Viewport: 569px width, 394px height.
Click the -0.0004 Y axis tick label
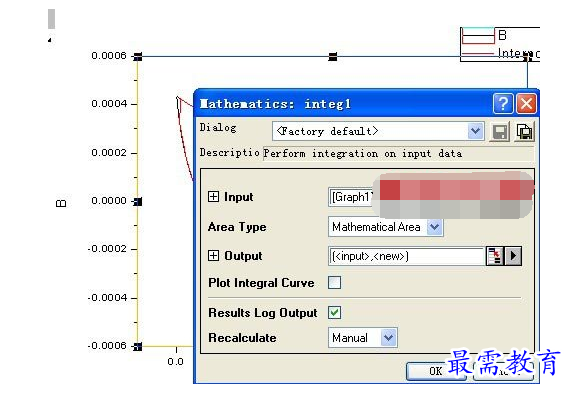(x=107, y=298)
